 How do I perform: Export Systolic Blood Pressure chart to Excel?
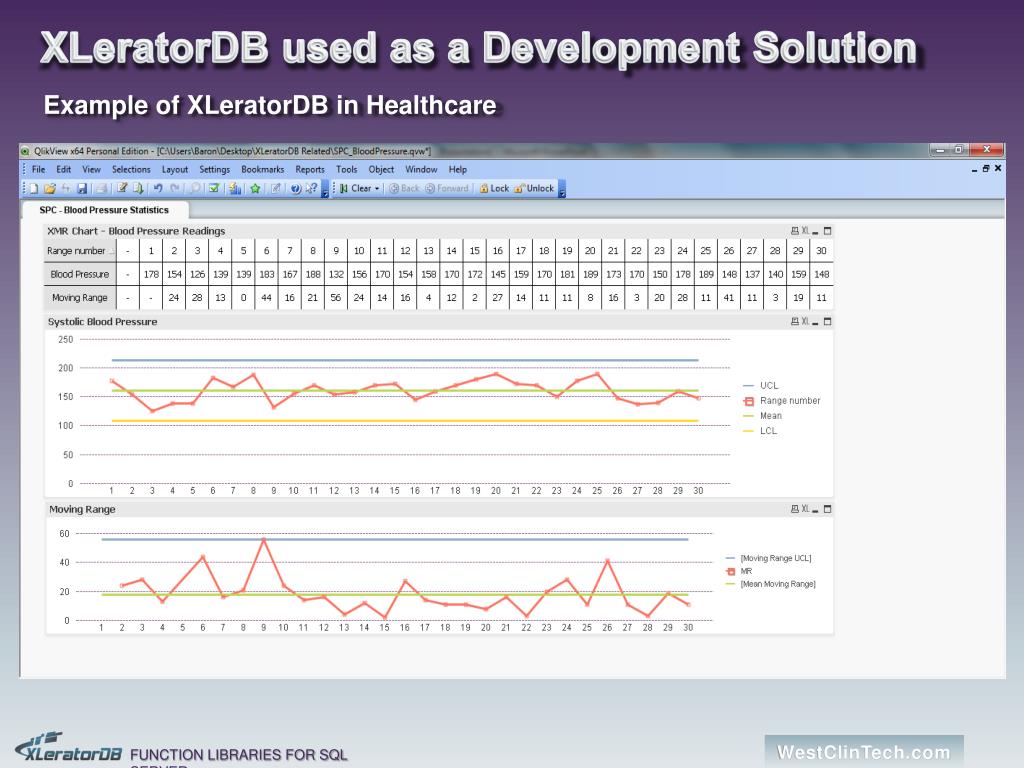pyautogui.click(x=805, y=321)
